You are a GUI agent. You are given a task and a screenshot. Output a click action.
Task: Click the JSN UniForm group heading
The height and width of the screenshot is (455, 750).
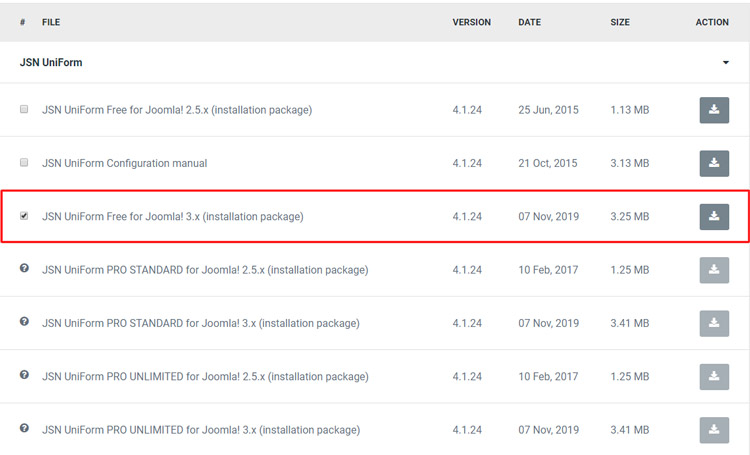tap(51, 63)
